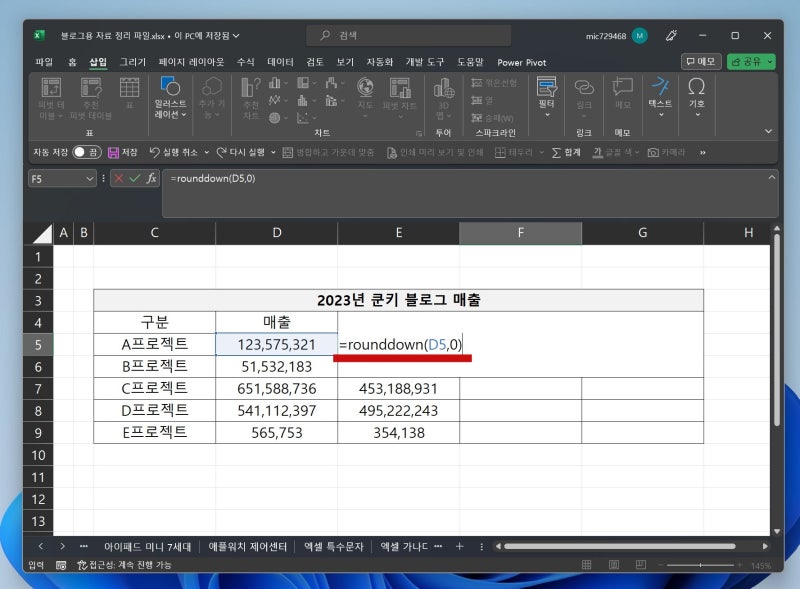Image resolution: width=800 pixels, height=589 pixels.
Task: Show more quick access toolbar commands
Action: 703,153
